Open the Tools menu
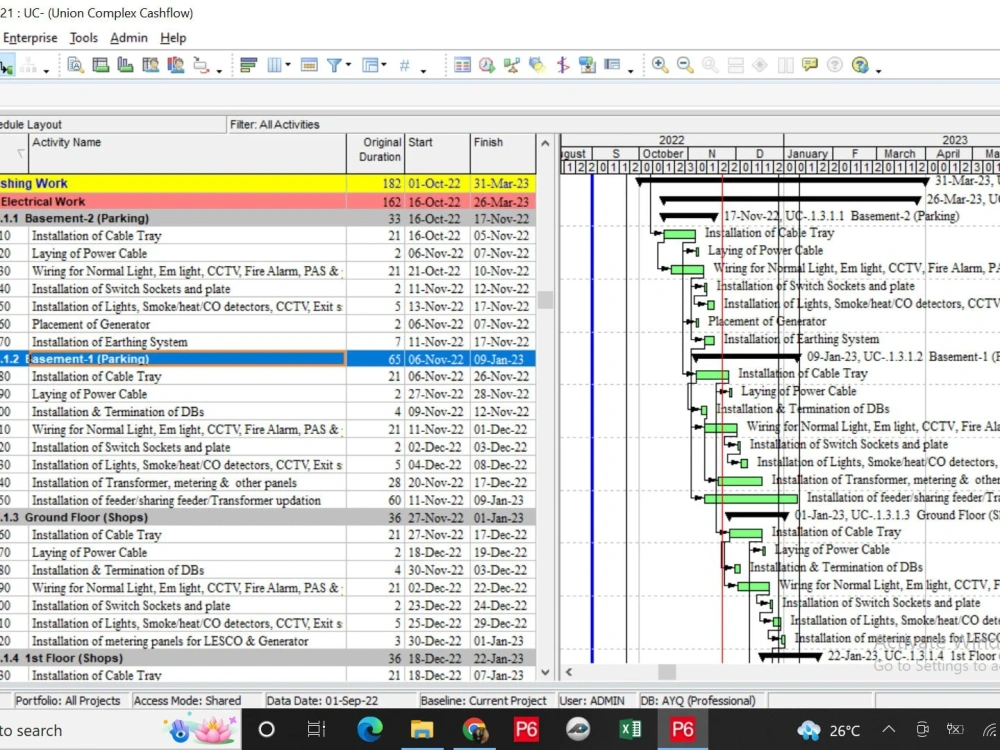The height and width of the screenshot is (750, 1000). (x=83, y=38)
